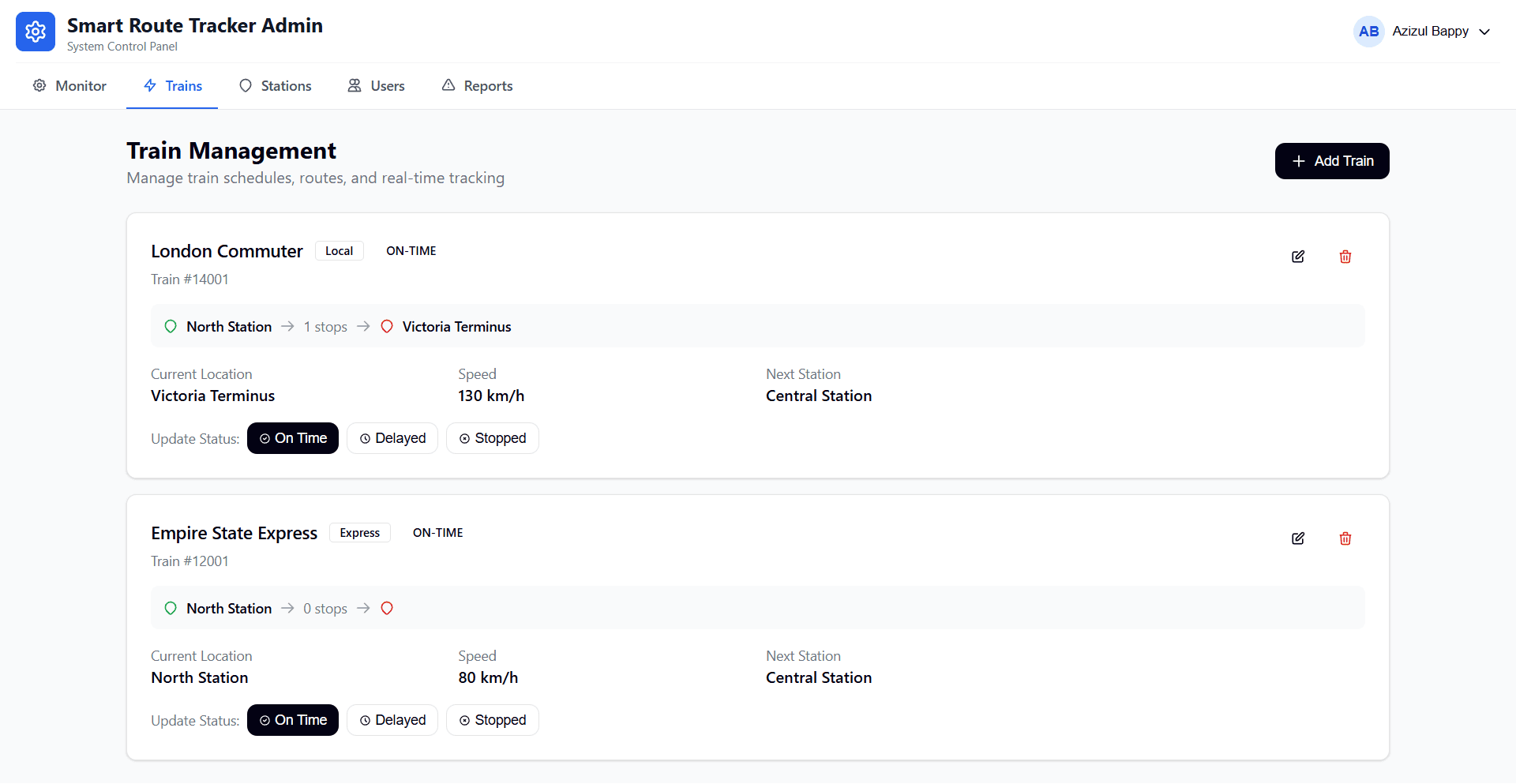
Task: Click the Local type badge
Action: [340, 251]
